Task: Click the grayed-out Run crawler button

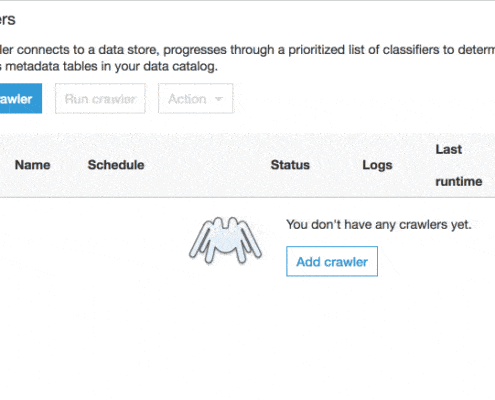Action: point(100,99)
